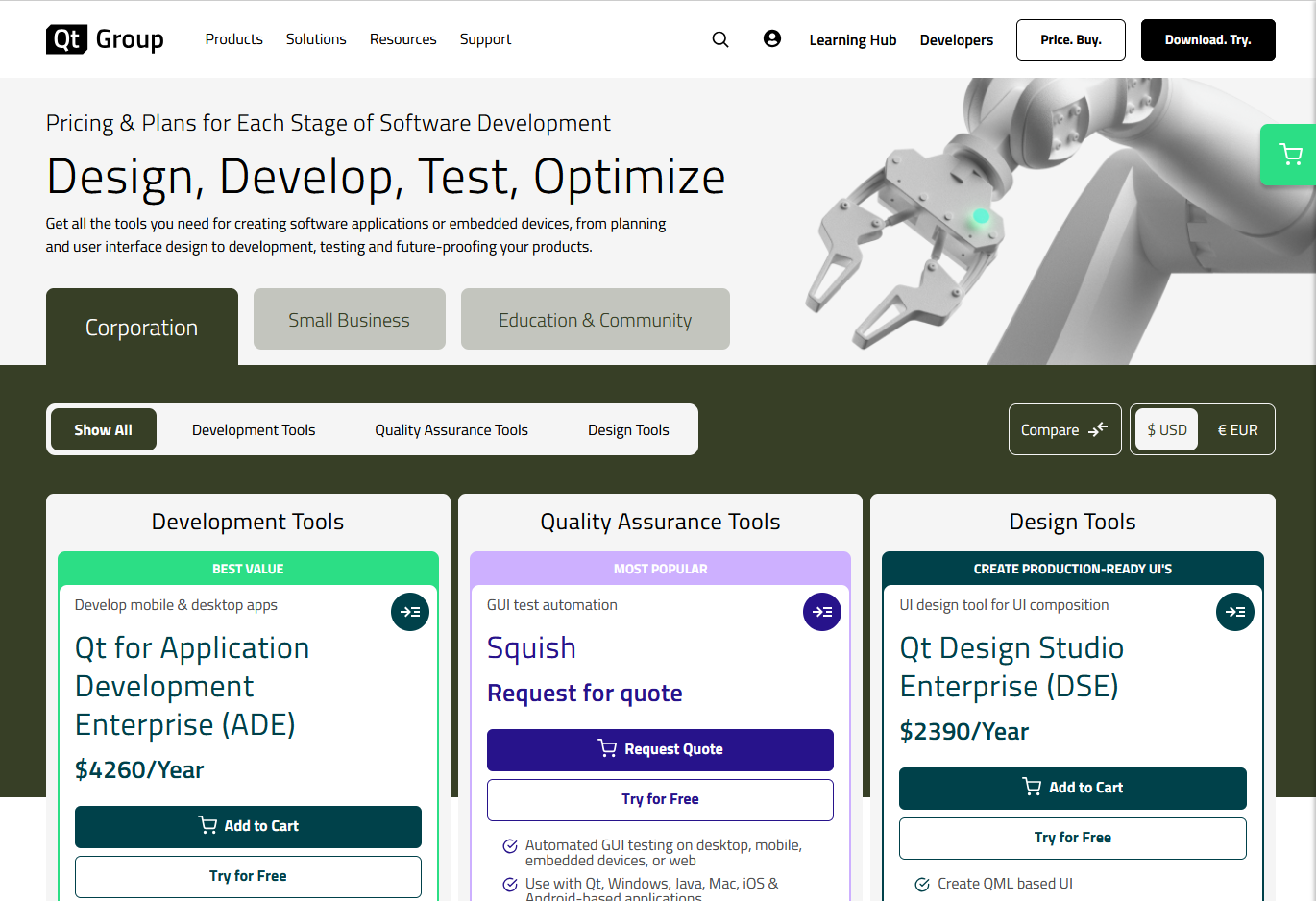Viewport: 1316px width, 901px height.
Task: Click the Design Tools column heading
Action: pos(1073,522)
